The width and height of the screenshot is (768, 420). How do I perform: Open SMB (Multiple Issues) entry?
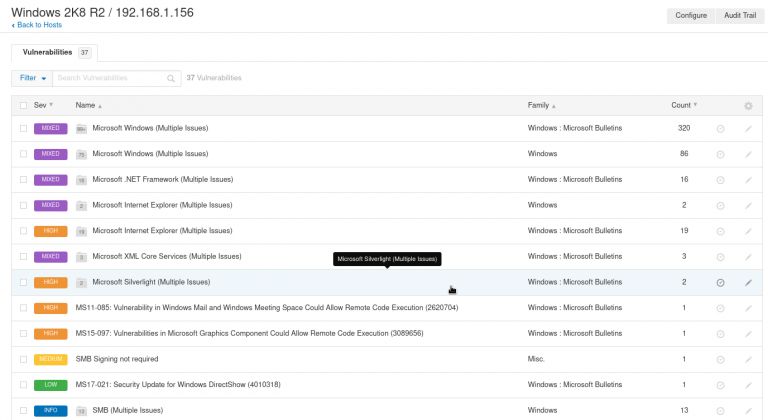(128, 410)
